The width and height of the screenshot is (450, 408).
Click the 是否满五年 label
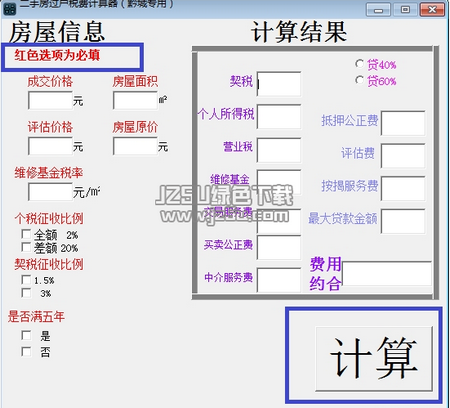click(x=36, y=316)
